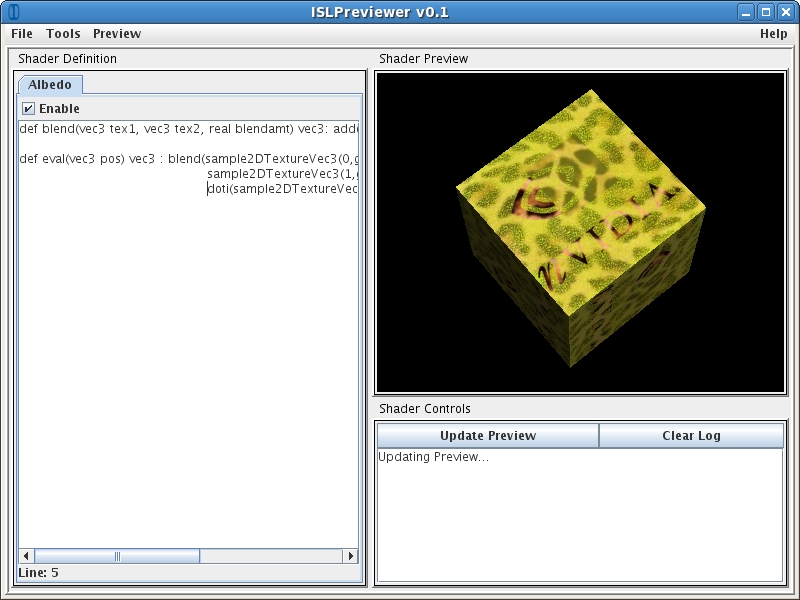Image resolution: width=800 pixels, height=600 pixels.
Task: Click the Update Preview button
Action: click(x=488, y=436)
